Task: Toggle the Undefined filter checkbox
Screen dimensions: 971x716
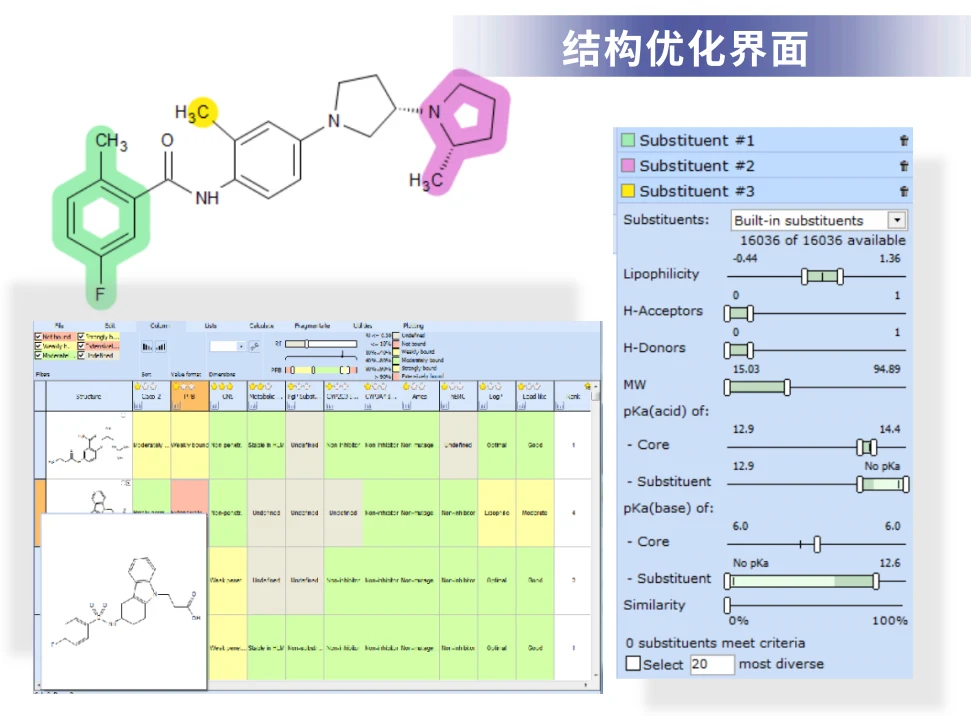Action: [x=81, y=355]
